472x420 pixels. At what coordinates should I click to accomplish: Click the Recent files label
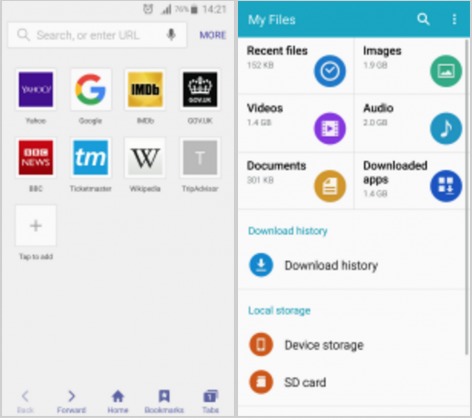pyautogui.click(x=277, y=51)
